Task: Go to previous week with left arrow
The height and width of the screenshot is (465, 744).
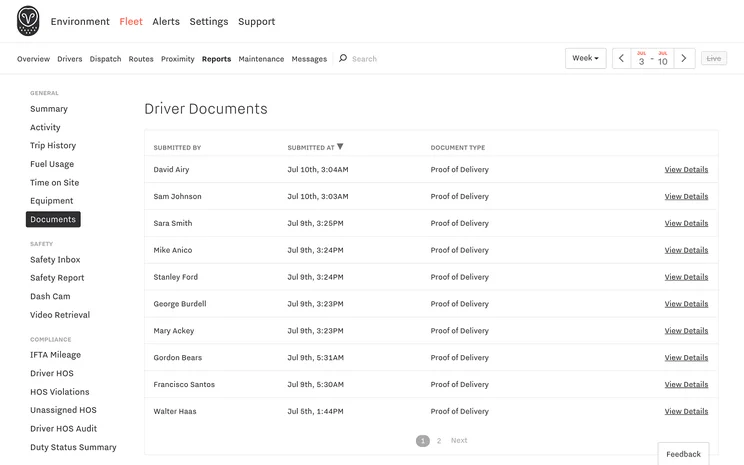Action: click(x=622, y=58)
